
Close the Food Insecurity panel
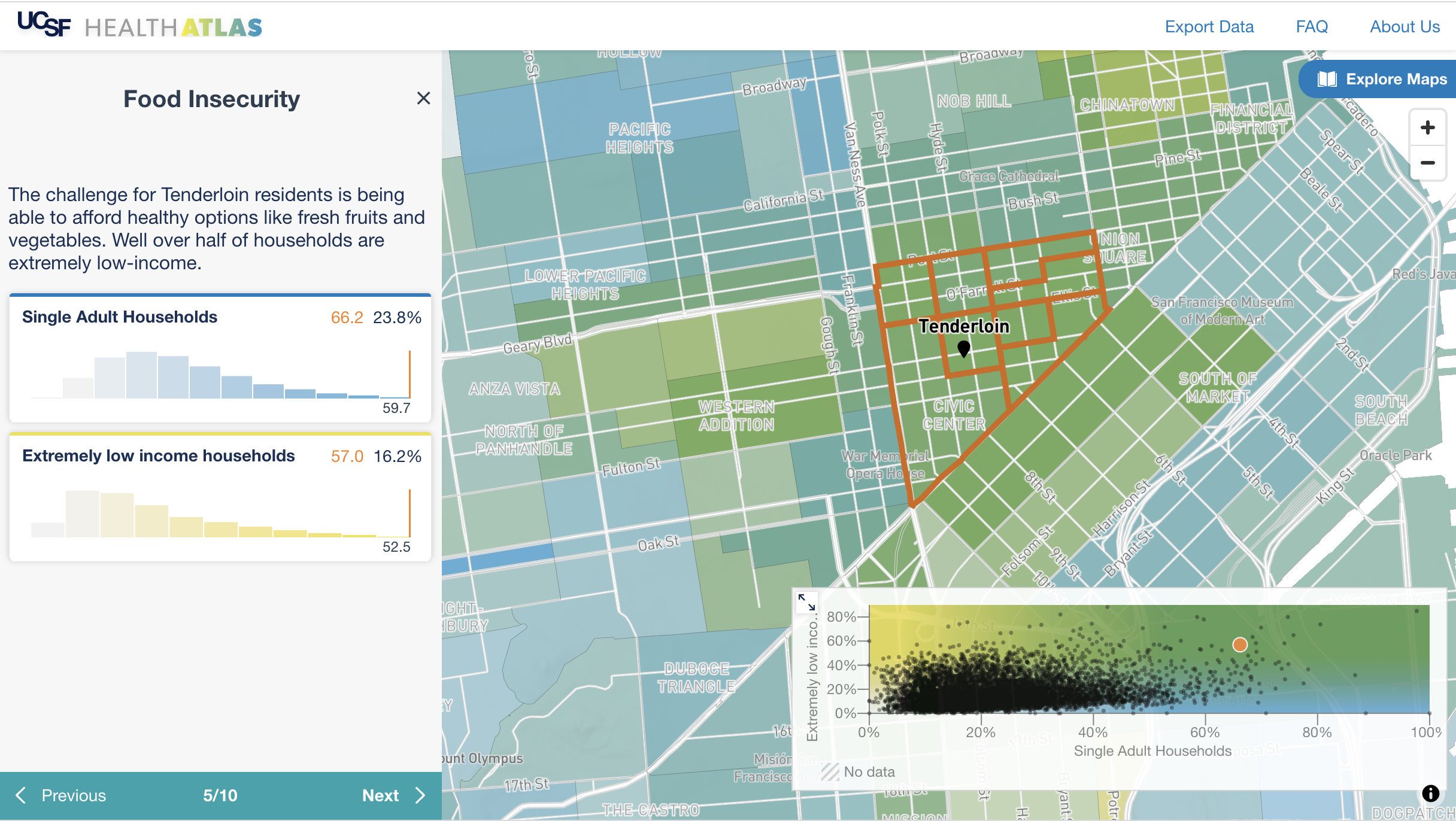[x=423, y=98]
